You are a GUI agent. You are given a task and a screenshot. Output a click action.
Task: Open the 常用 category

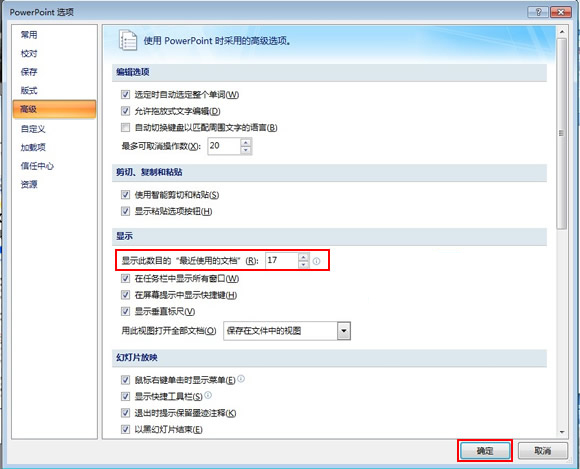[x=29, y=35]
